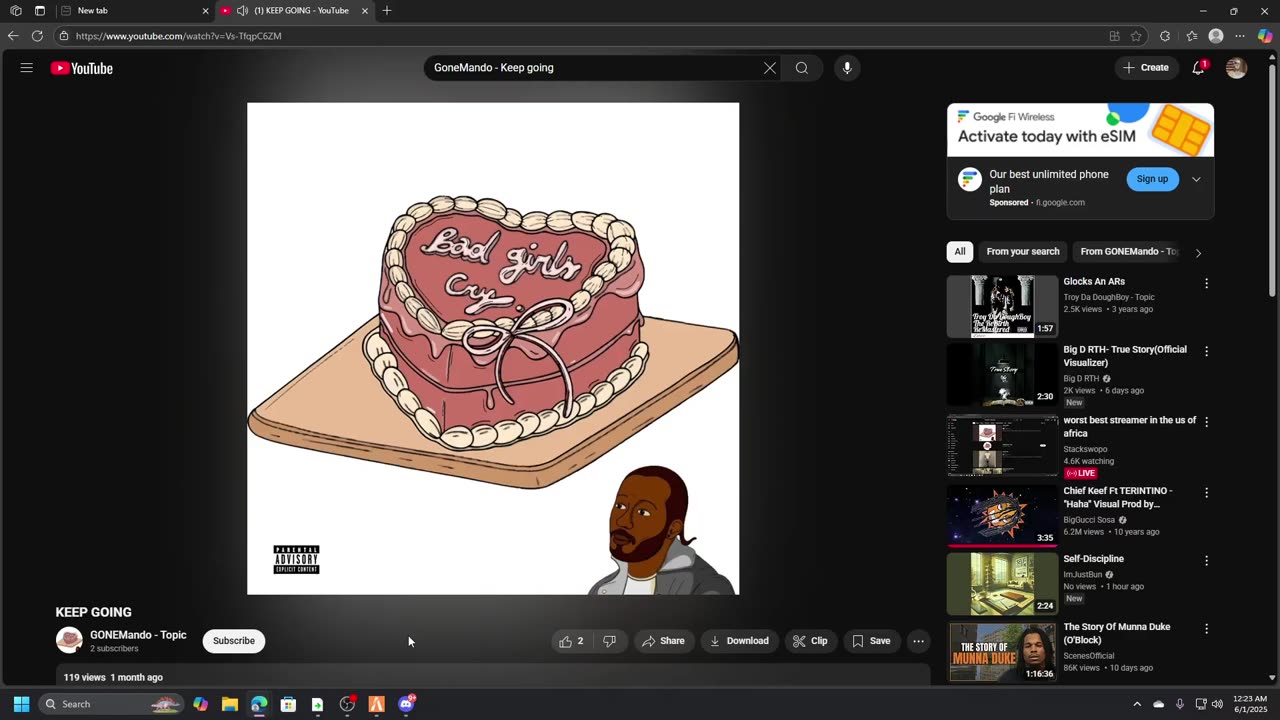This screenshot has width=1280, height=720.
Task: Go to YouTube home via logo
Action: coord(82,68)
